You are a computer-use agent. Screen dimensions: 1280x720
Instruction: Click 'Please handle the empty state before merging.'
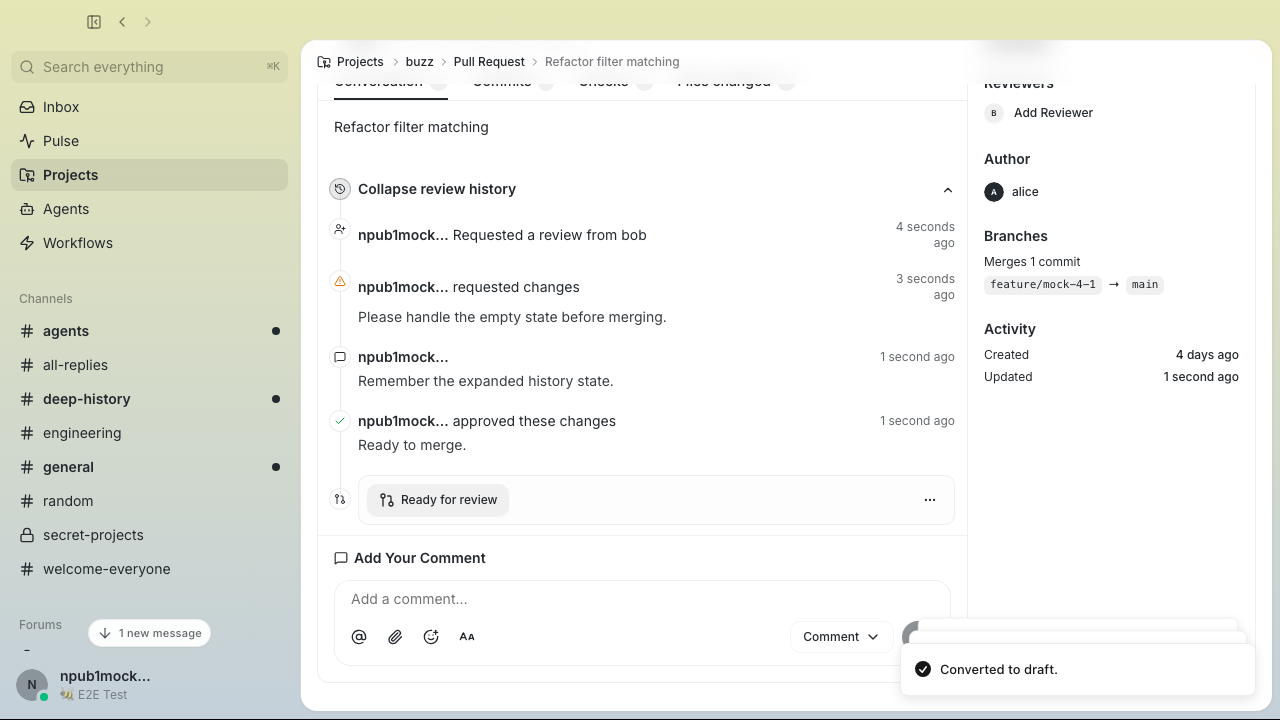point(512,317)
